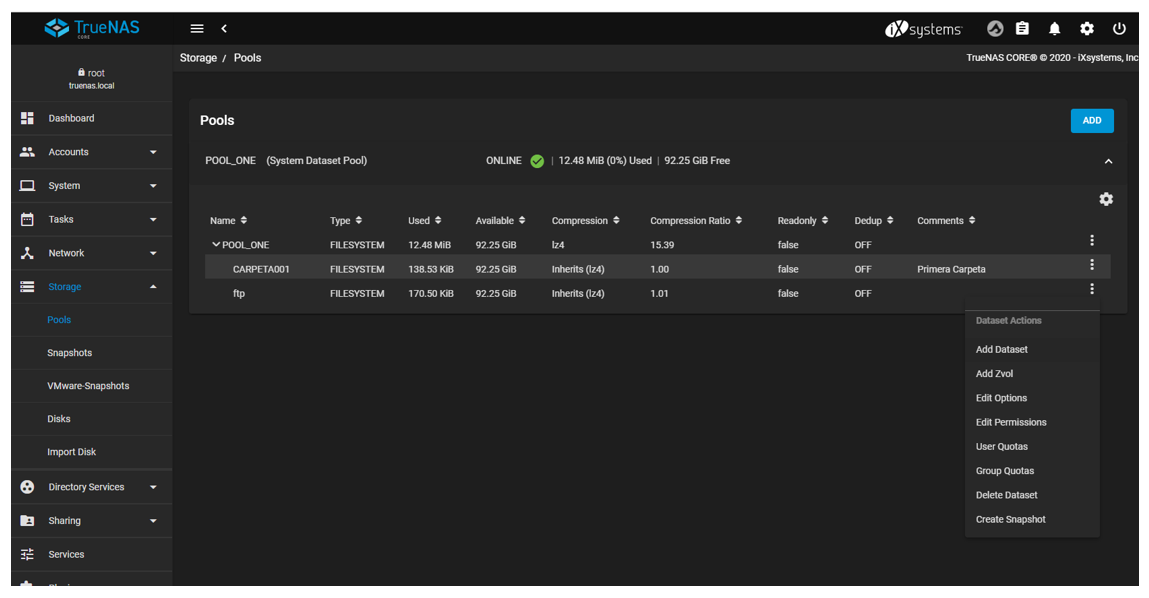
Task: Sort by Compression column
Action: tap(585, 221)
